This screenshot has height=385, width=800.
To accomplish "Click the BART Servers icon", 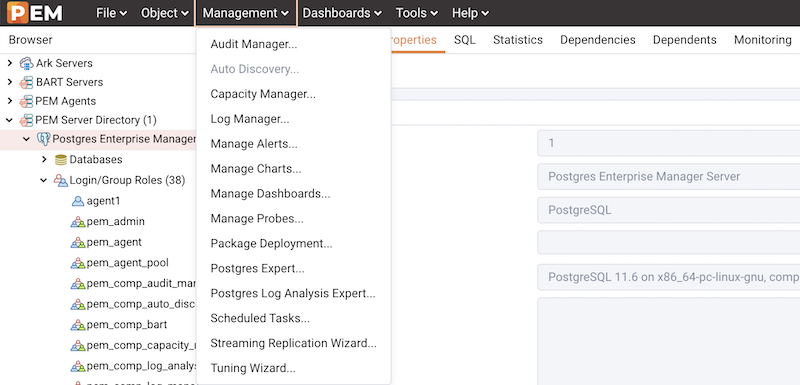I will click(27, 83).
